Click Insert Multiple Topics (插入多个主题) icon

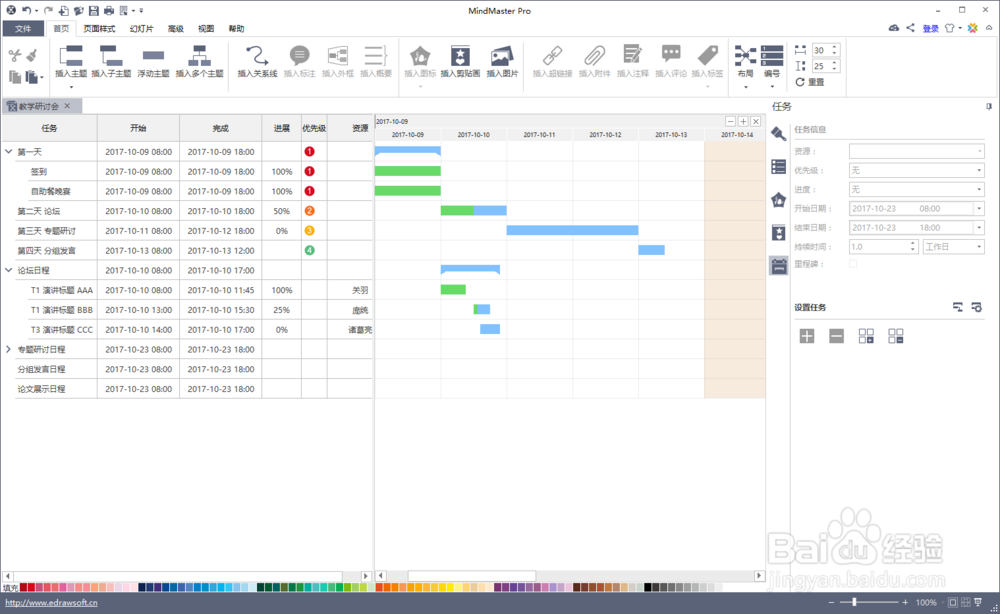tap(199, 57)
